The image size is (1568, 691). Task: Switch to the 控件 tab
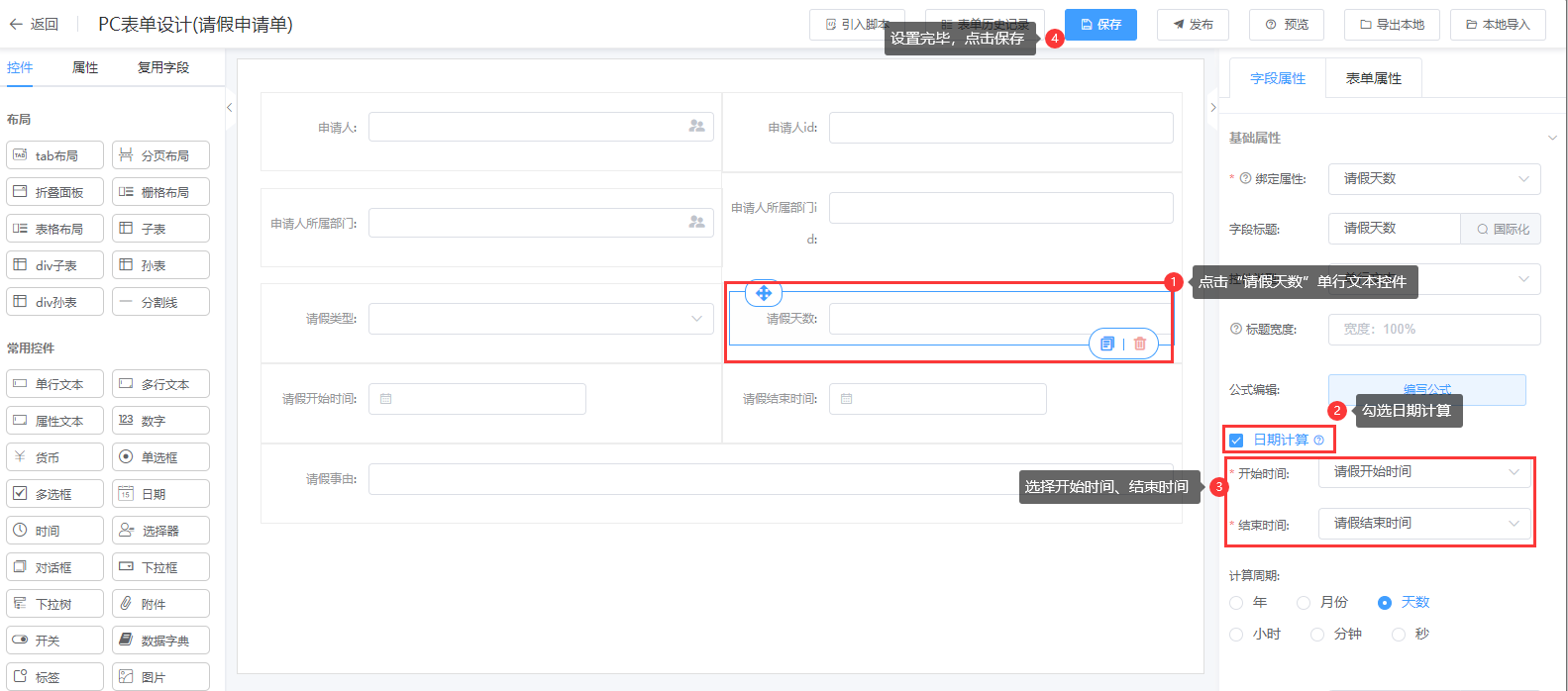[20, 67]
